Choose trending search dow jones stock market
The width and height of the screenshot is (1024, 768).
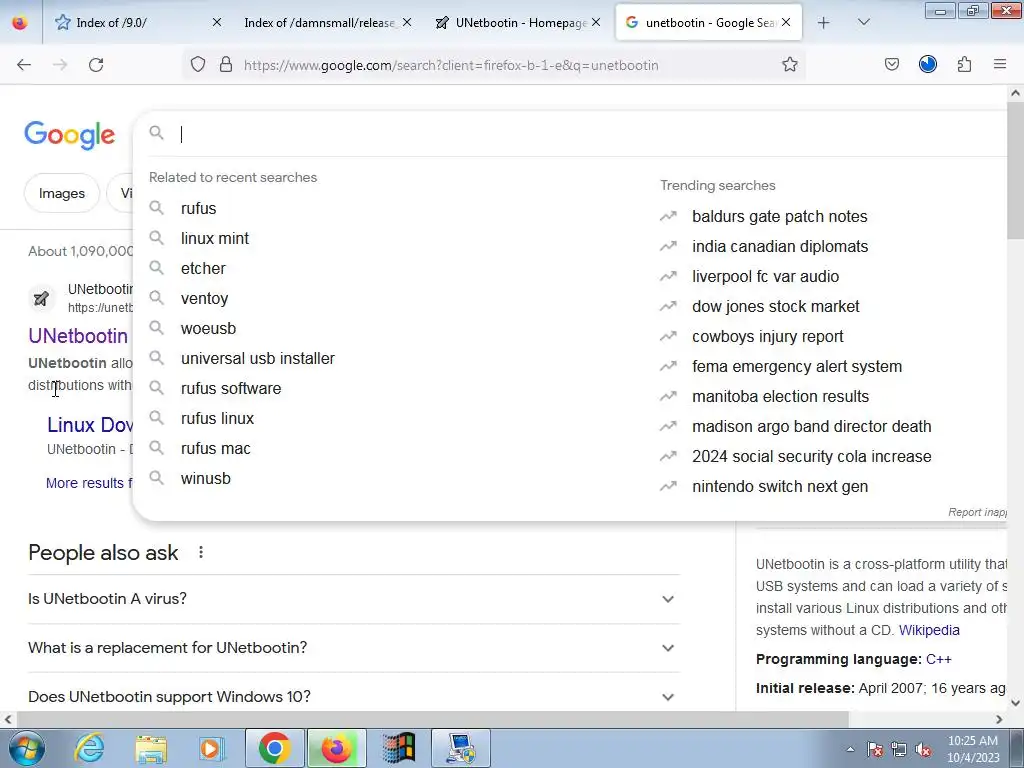point(776,306)
